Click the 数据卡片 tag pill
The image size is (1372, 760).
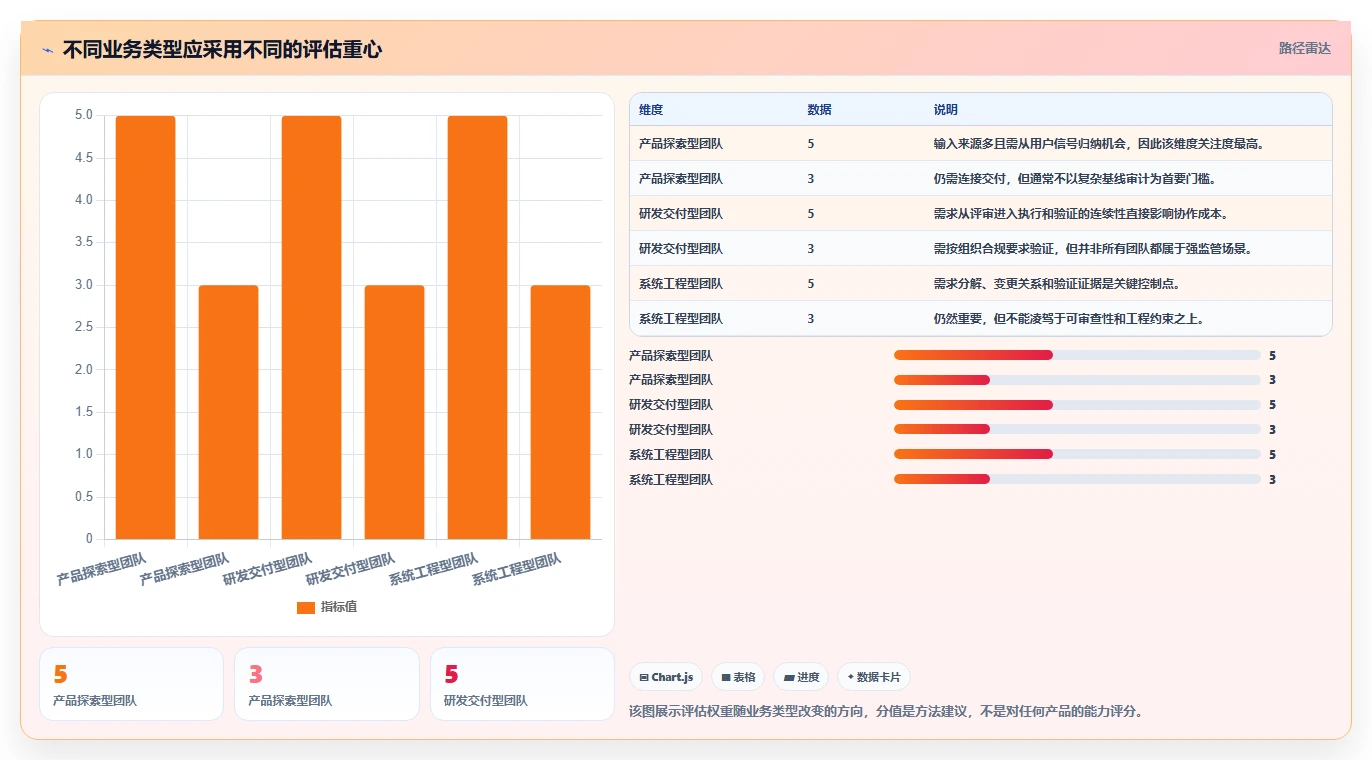pyautogui.click(x=874, y=677)
